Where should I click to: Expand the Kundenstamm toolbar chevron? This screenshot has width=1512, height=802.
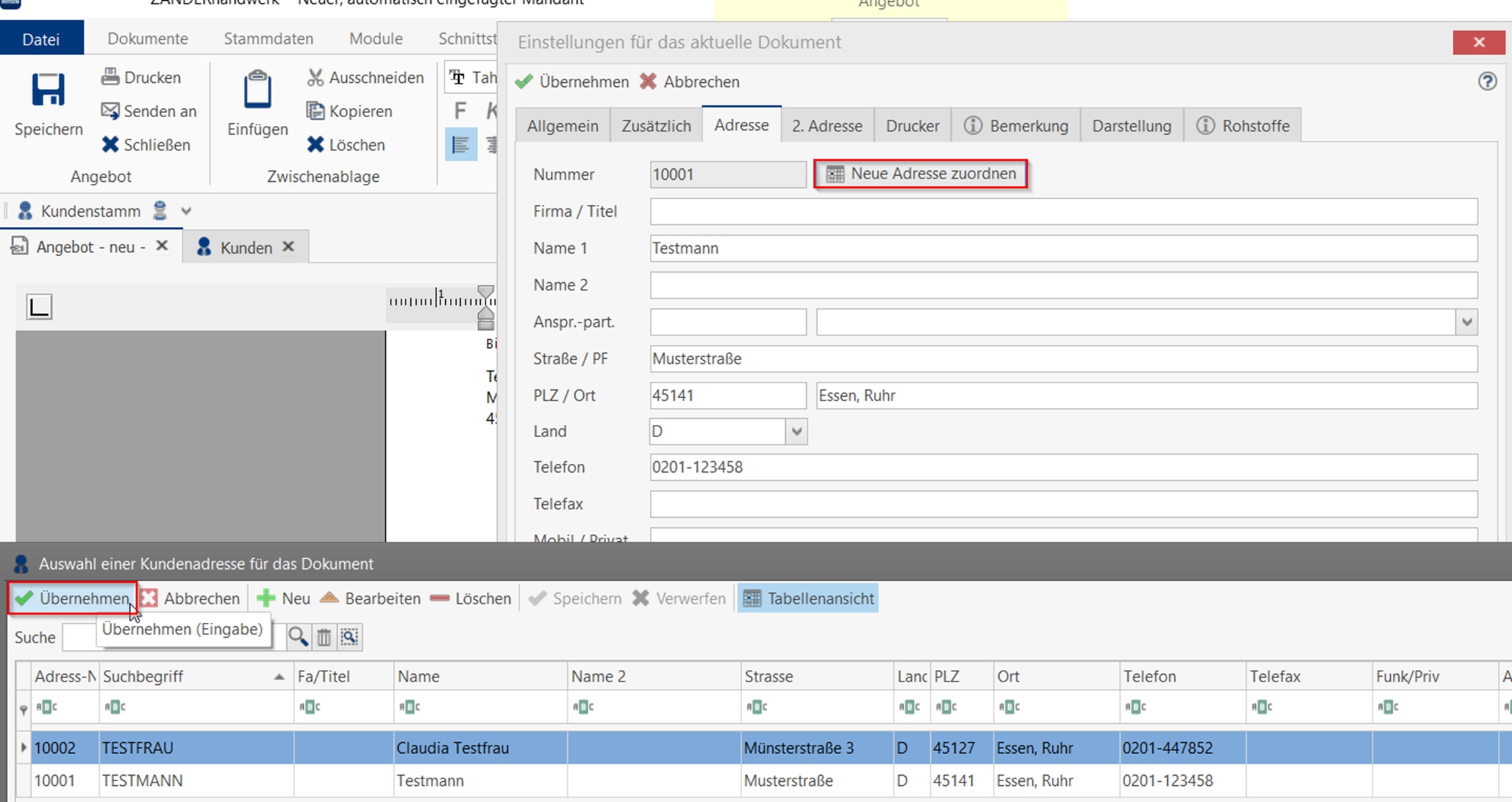(x=187, y=211)
